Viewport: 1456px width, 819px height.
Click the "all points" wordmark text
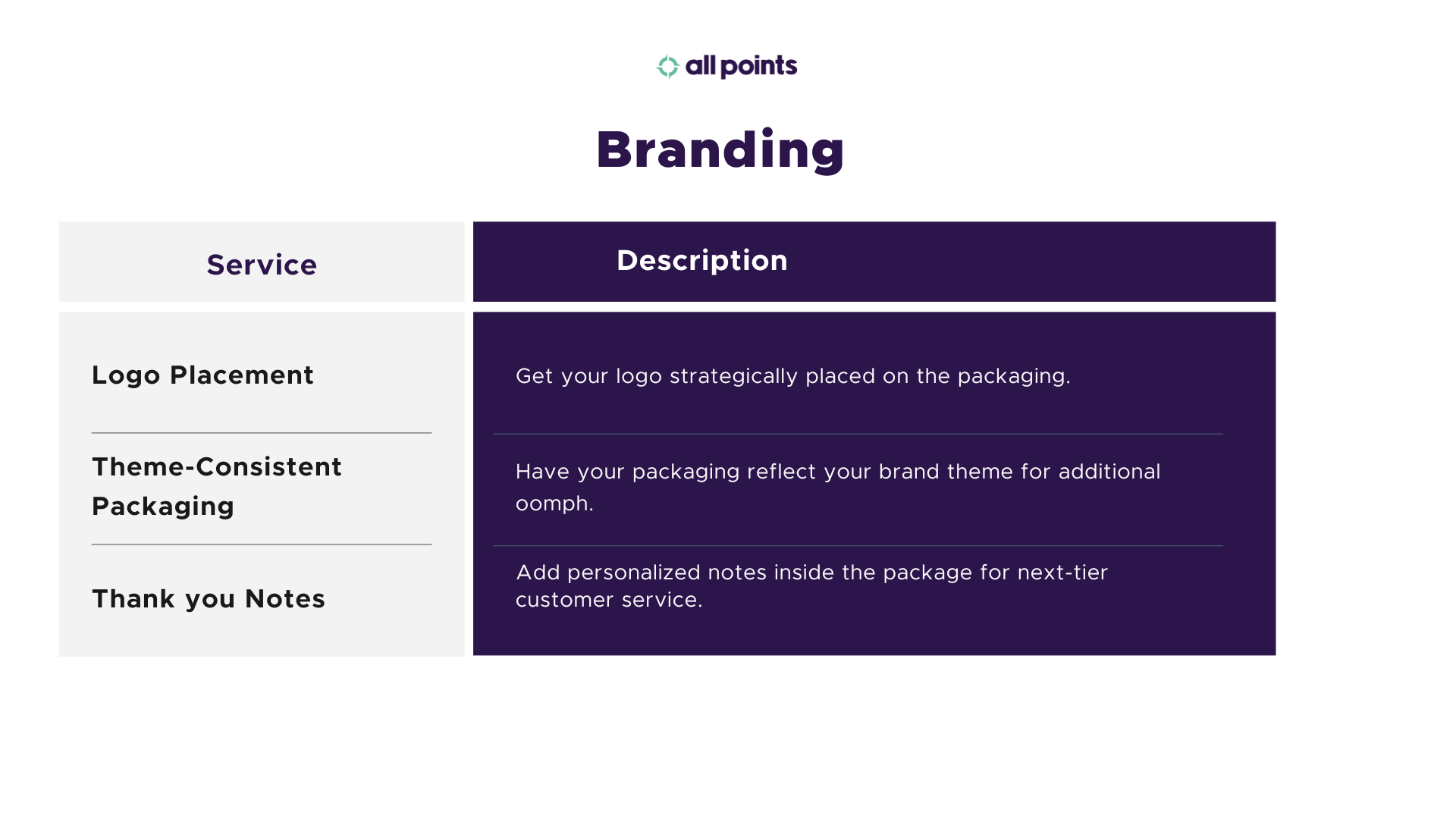pos(741,67)
